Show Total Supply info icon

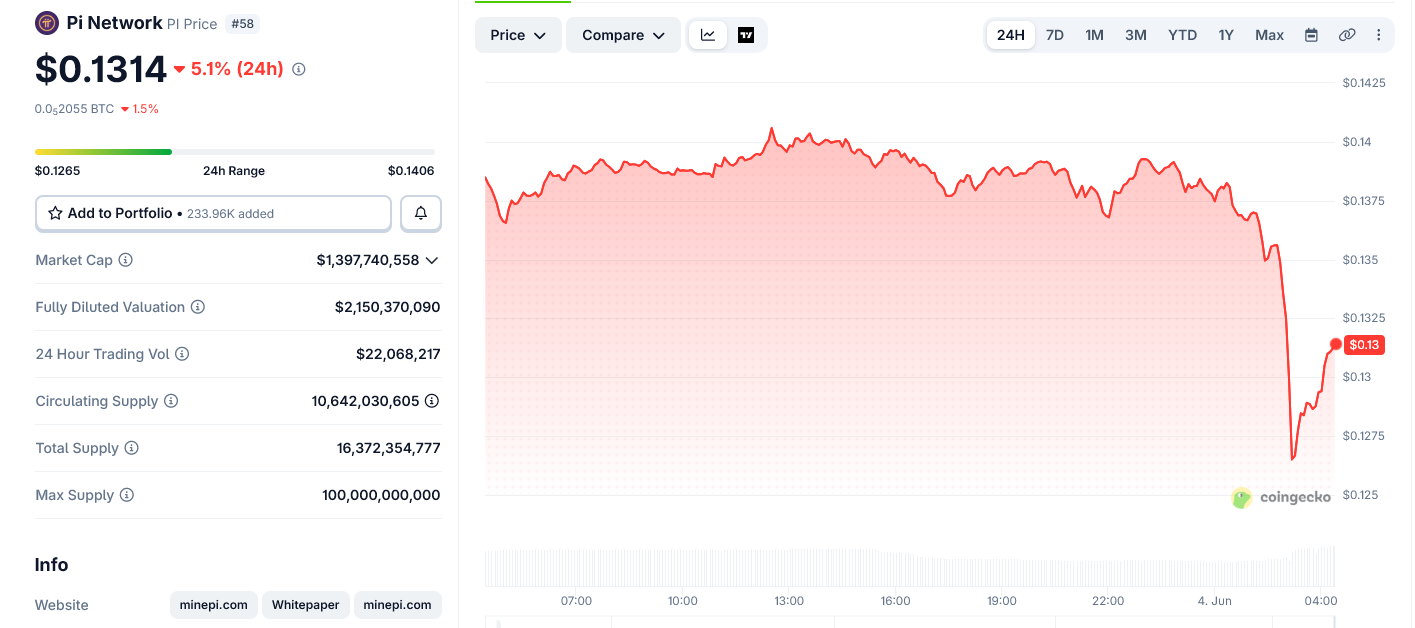(131, 448)
